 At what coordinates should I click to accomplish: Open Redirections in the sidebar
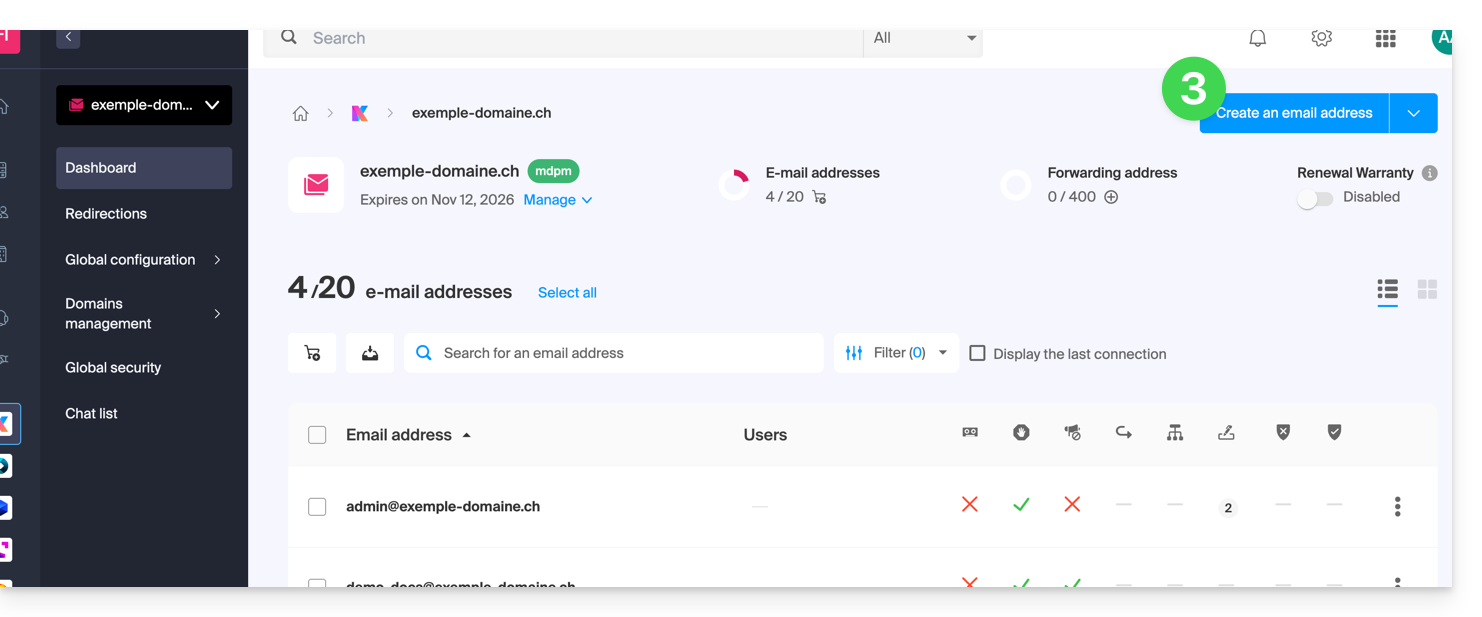click(106, 214)
